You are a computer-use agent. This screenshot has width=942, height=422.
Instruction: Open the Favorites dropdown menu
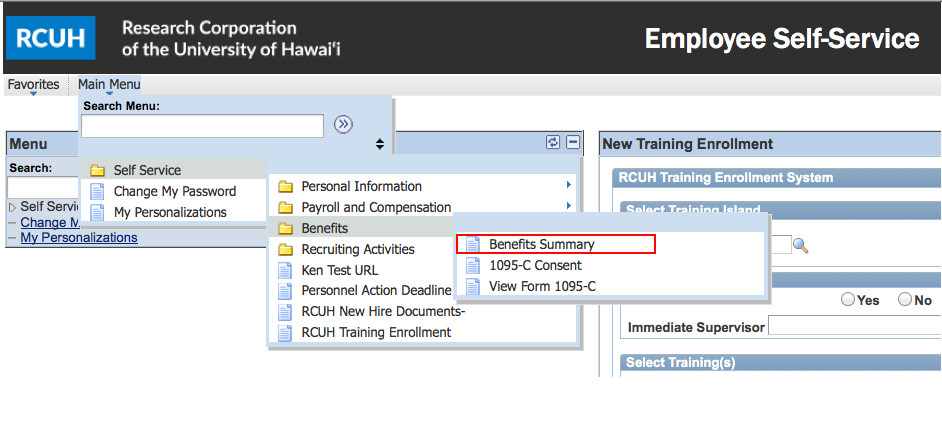pos(34,85)
